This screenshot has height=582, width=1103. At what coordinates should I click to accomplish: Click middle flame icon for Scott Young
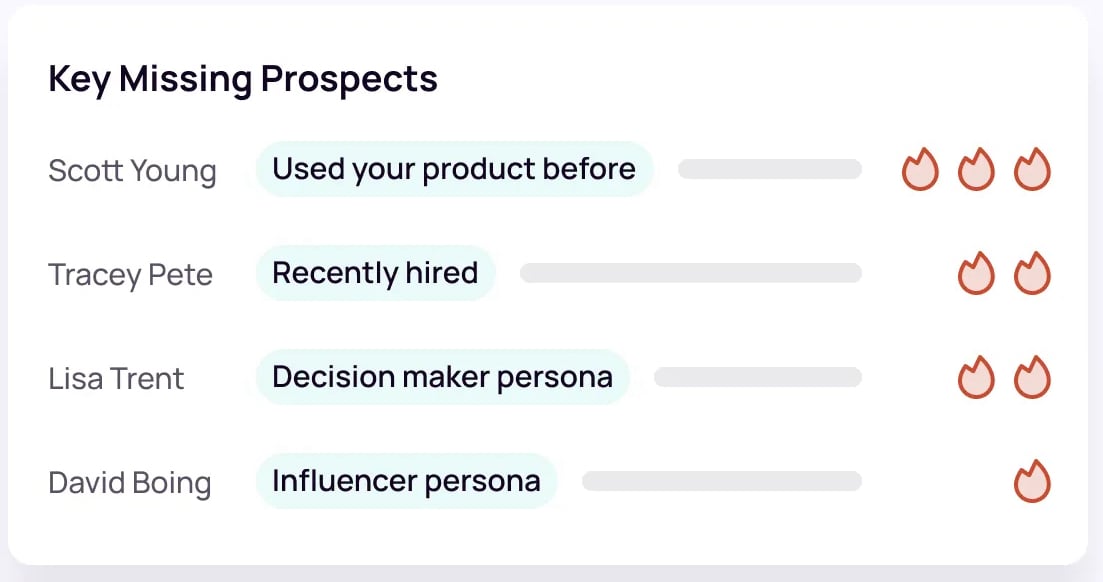click(976, 170)
